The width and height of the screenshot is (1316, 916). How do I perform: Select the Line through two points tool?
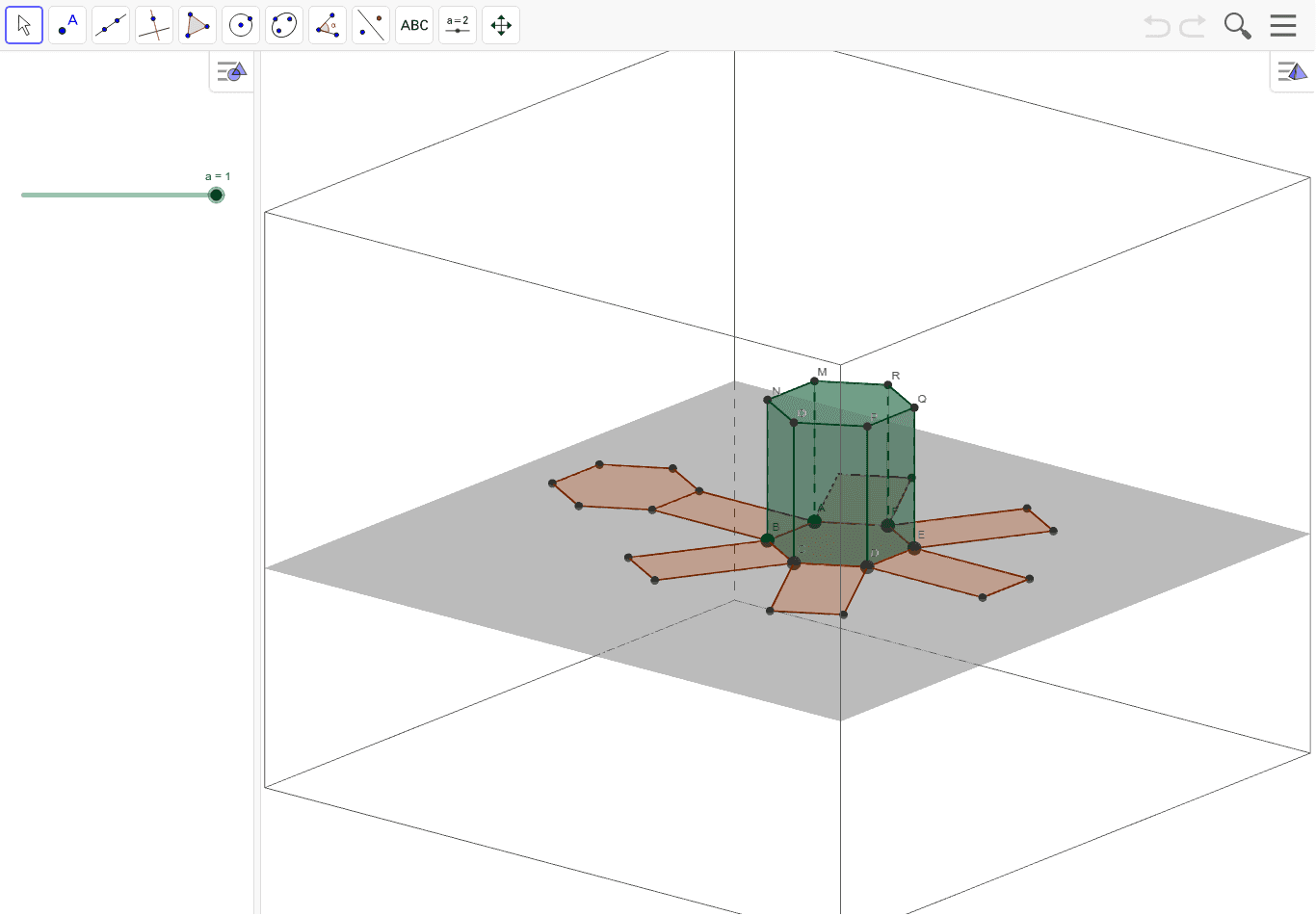[110, 25]
